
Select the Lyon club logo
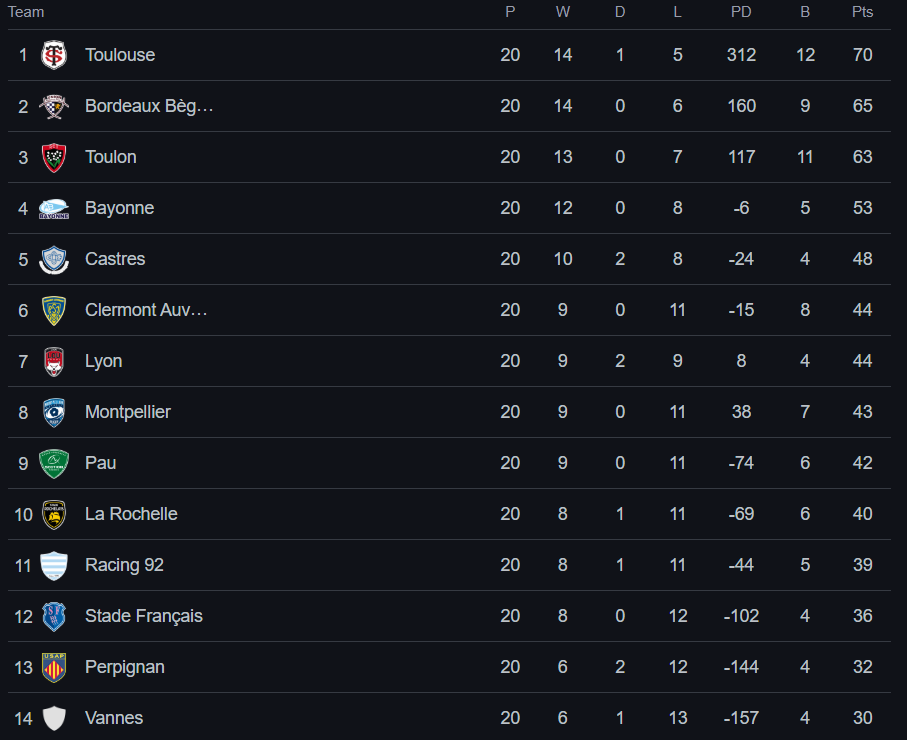click(x=54, y=361)
